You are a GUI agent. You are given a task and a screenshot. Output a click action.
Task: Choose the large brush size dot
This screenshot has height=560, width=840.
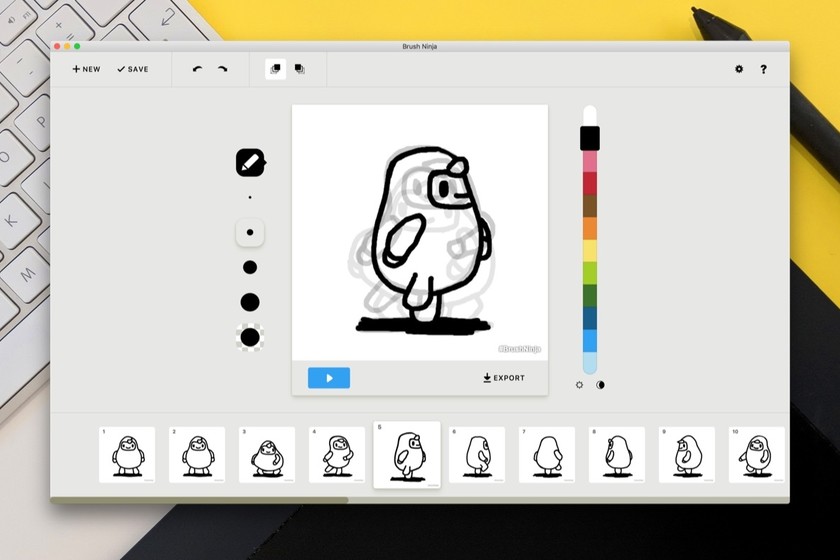[250, 302]
